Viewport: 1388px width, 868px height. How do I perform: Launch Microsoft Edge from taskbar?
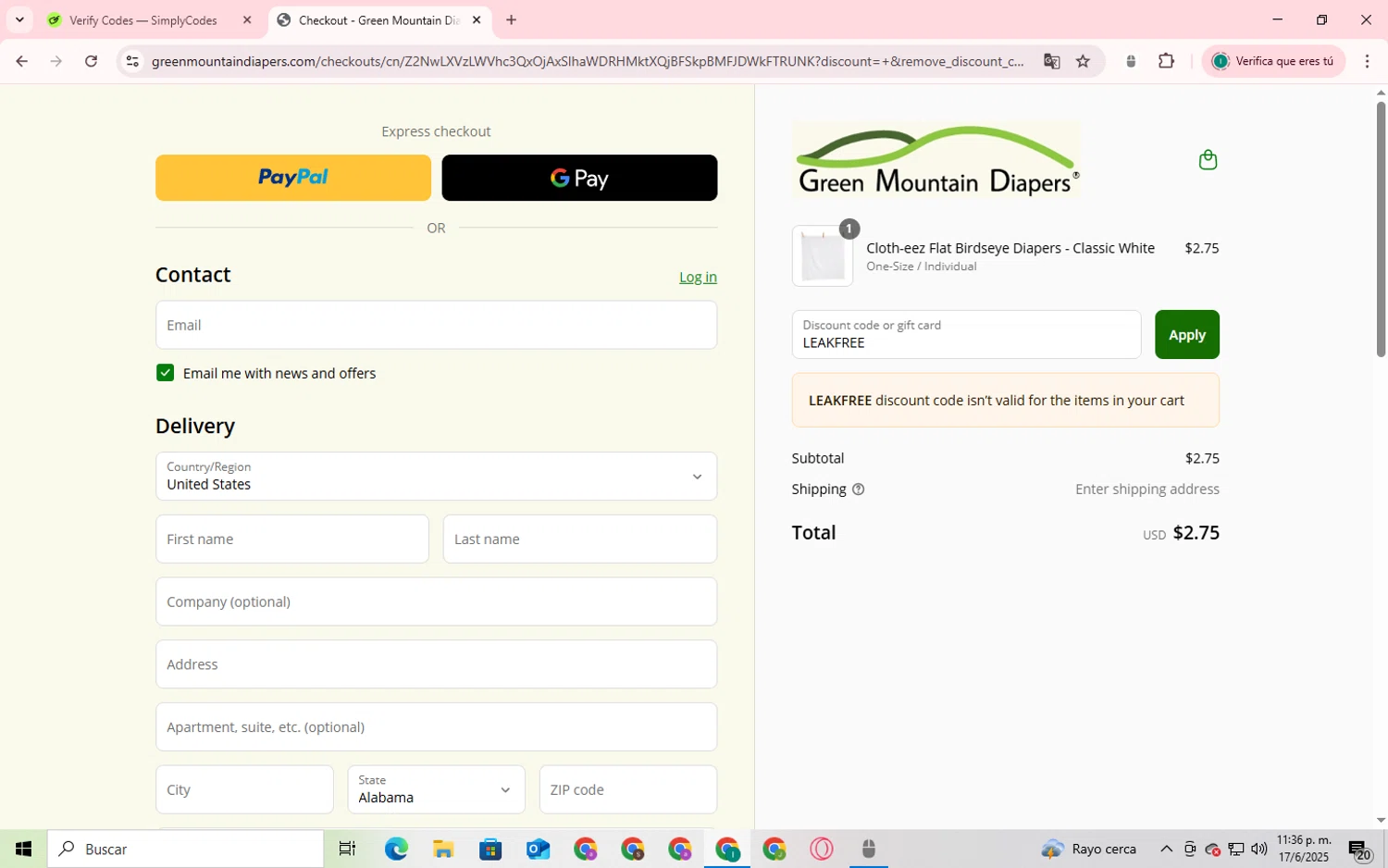[x=396, y=849]
